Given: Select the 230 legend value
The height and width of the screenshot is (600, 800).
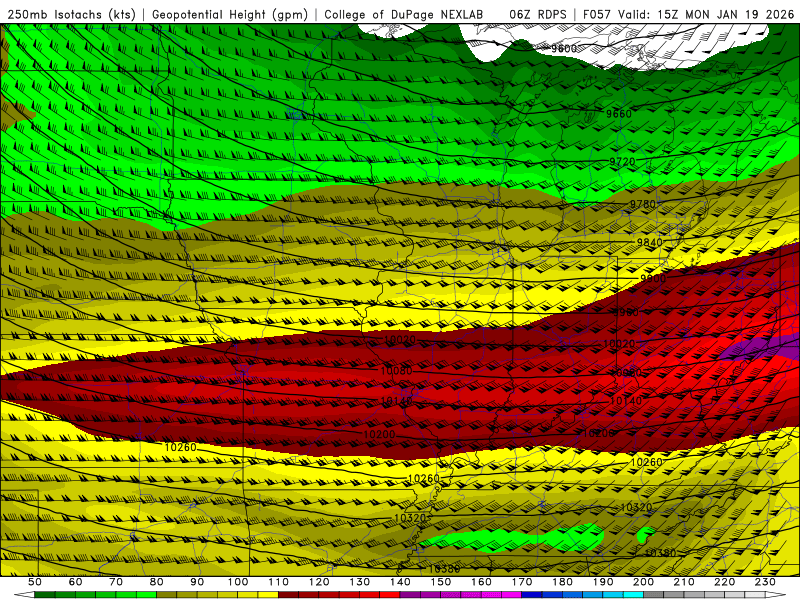Looking at the screenshot, I should (x=765, y=582).
